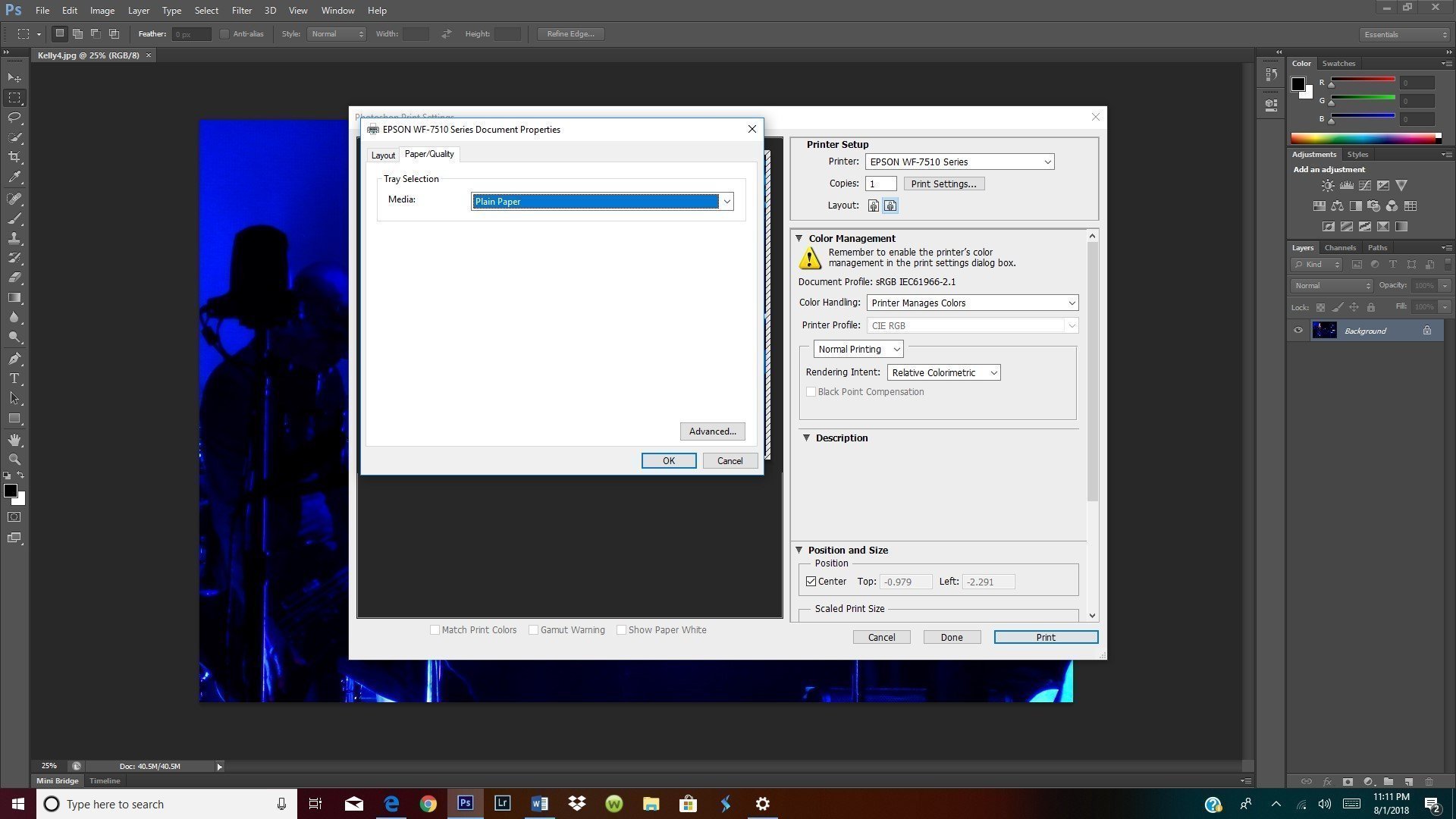Select the Path Selection tool
Image resolution: width=1456 pixels, height=819 pixels.
14,398
